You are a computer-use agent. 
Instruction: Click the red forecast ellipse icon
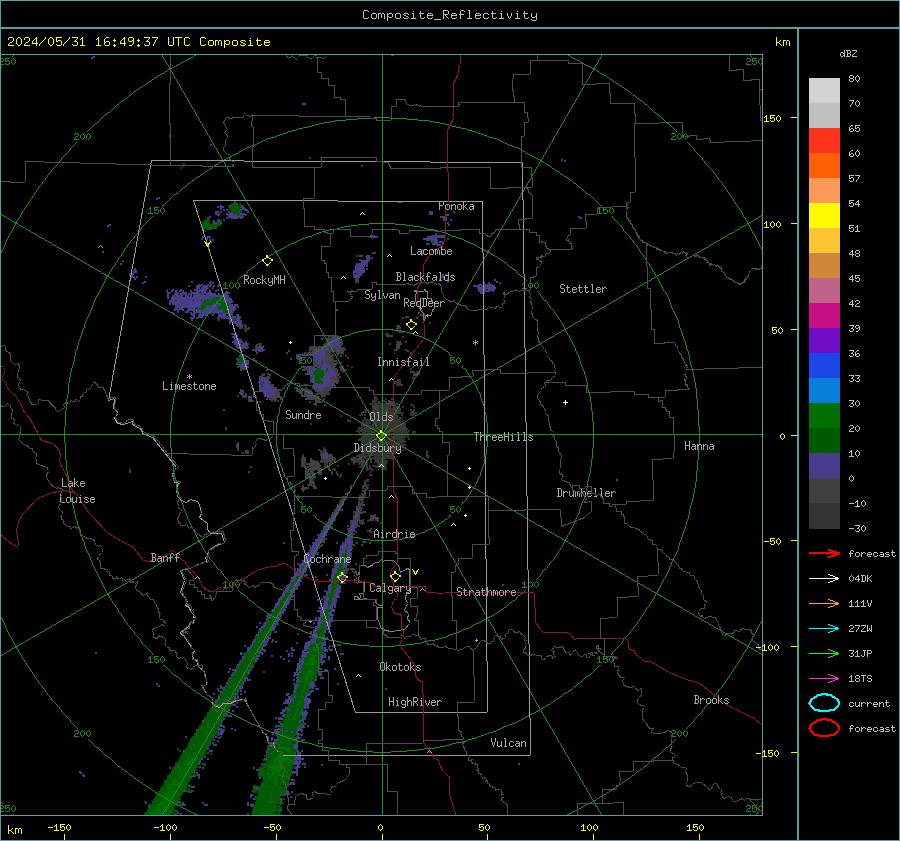pos(824,728)
